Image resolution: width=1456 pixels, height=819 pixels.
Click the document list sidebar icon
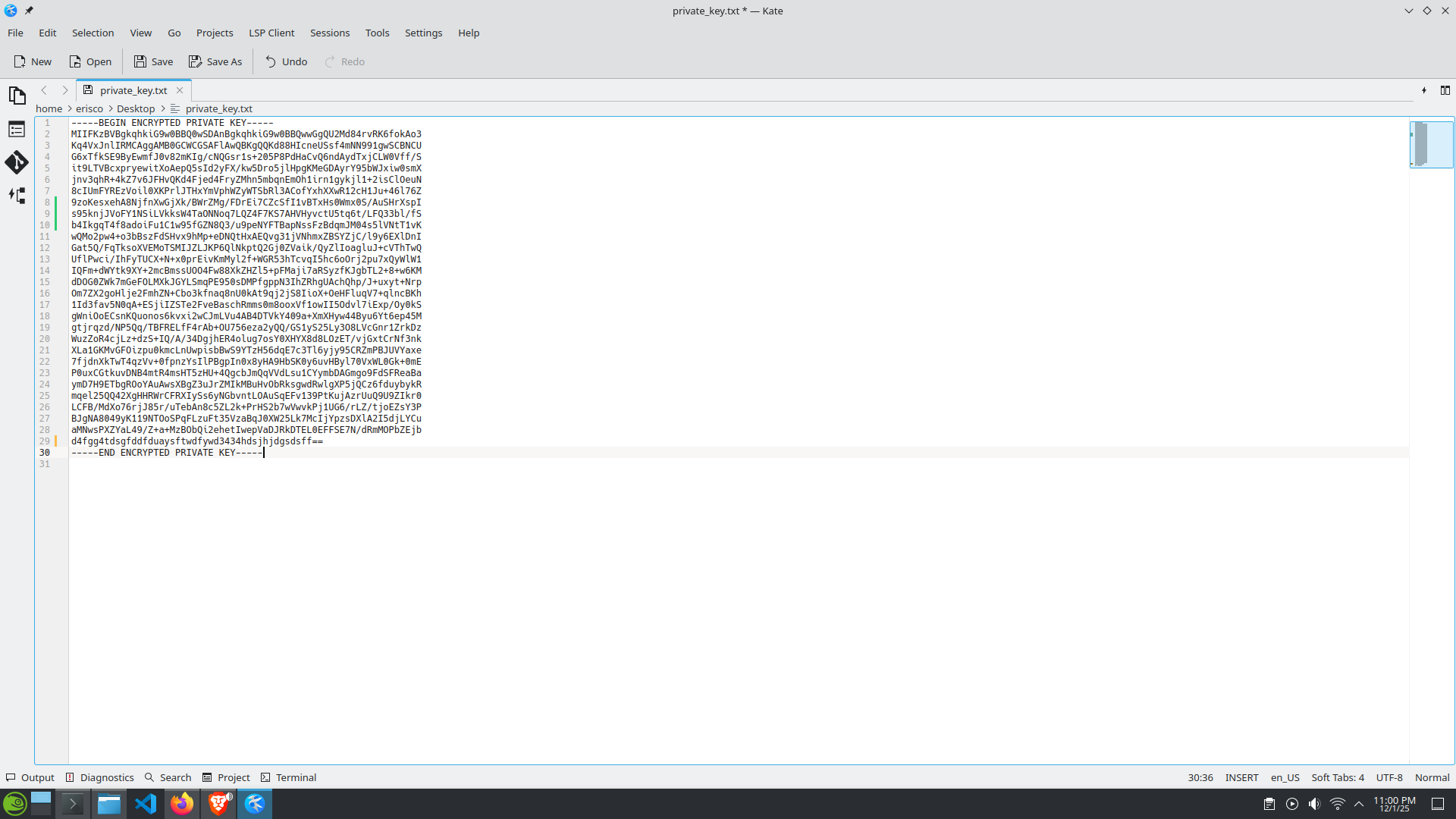(x=17, y=130)
